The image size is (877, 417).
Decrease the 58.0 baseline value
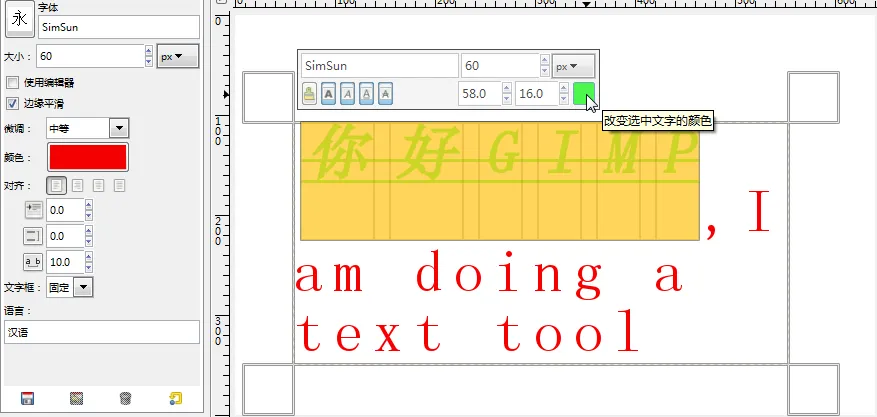pos(507,99)
